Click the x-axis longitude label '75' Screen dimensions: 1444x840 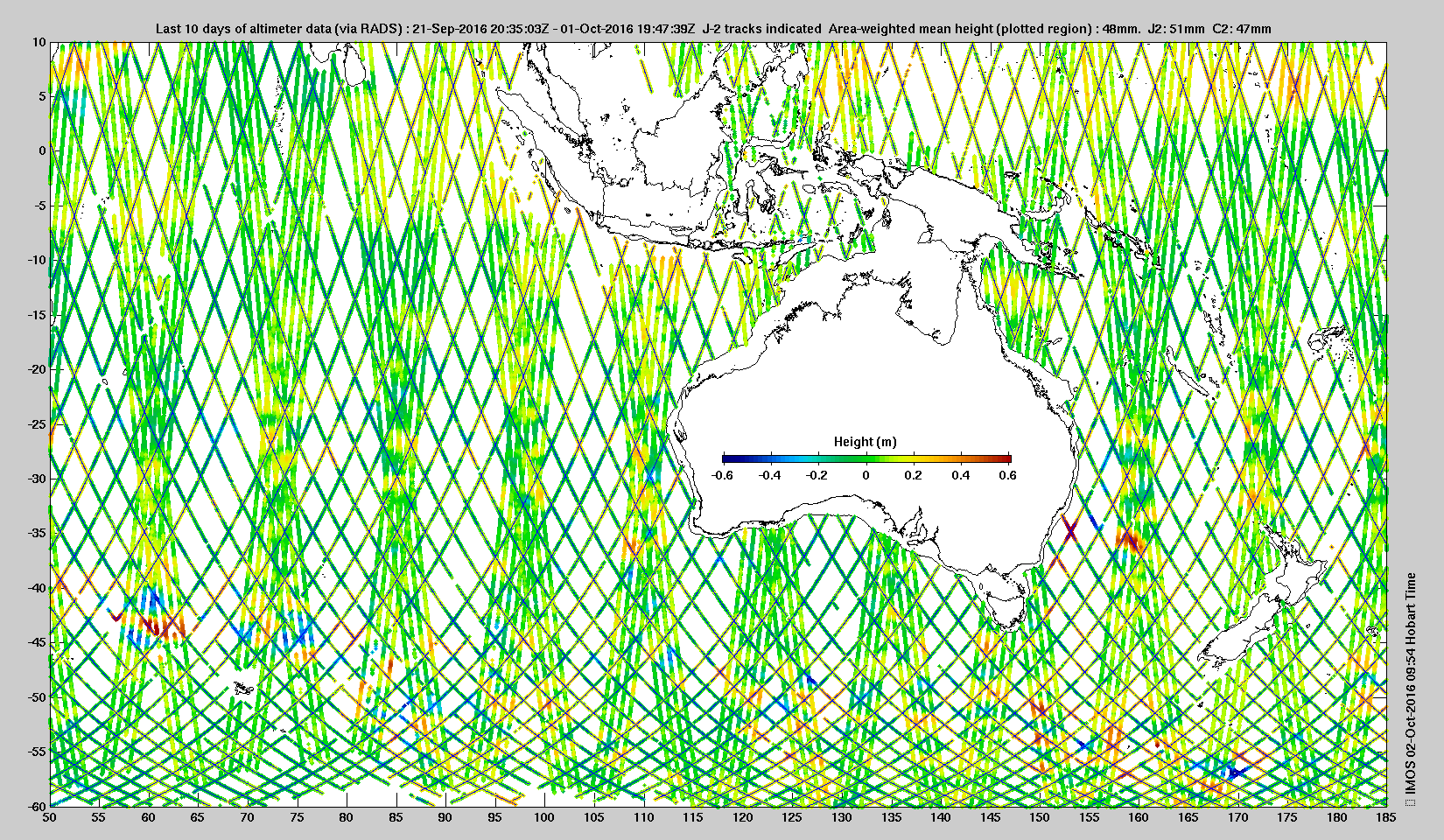click(298, 817)
